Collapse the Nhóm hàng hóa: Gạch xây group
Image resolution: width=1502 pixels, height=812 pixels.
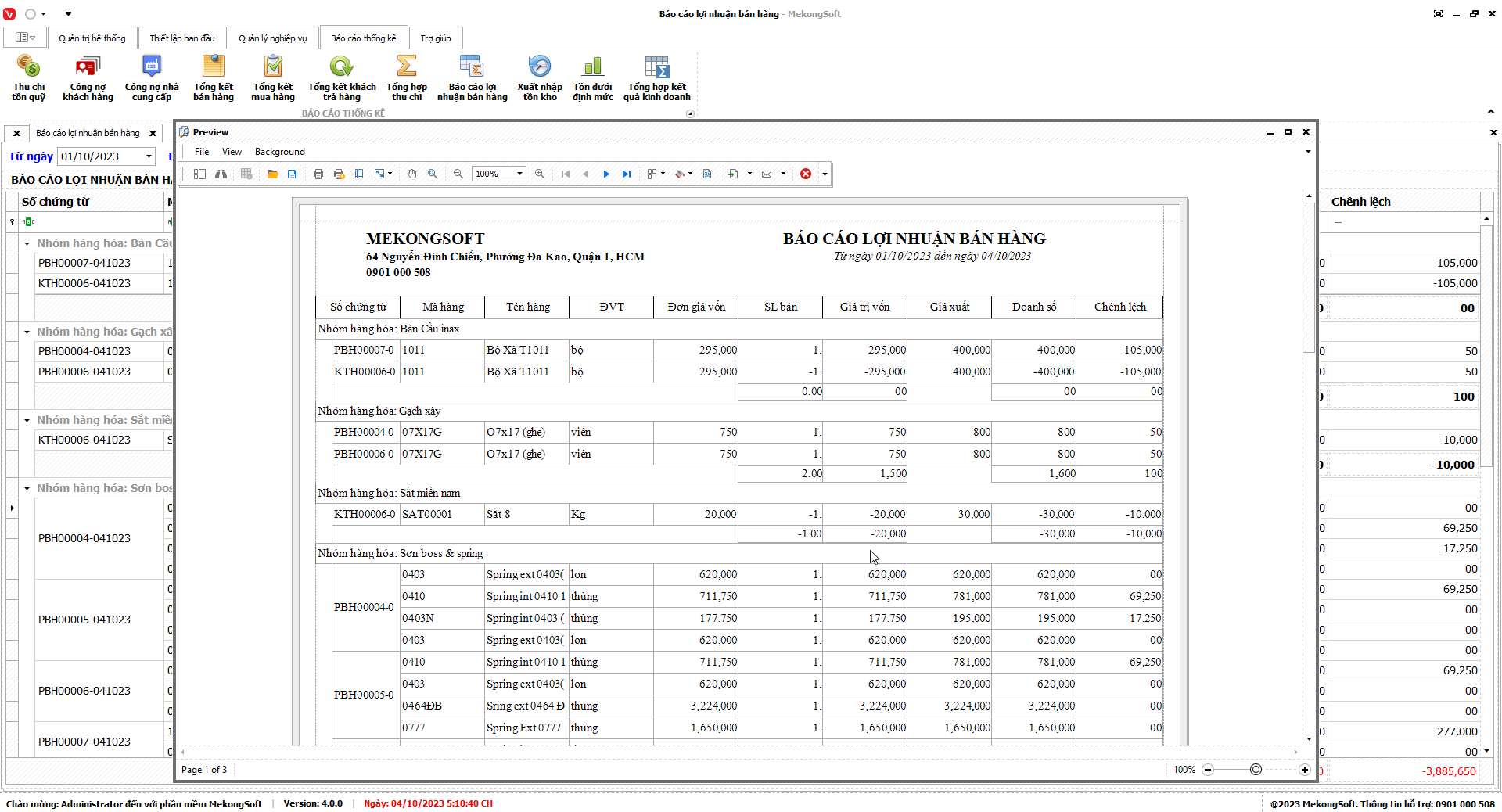tap(27, 332)
